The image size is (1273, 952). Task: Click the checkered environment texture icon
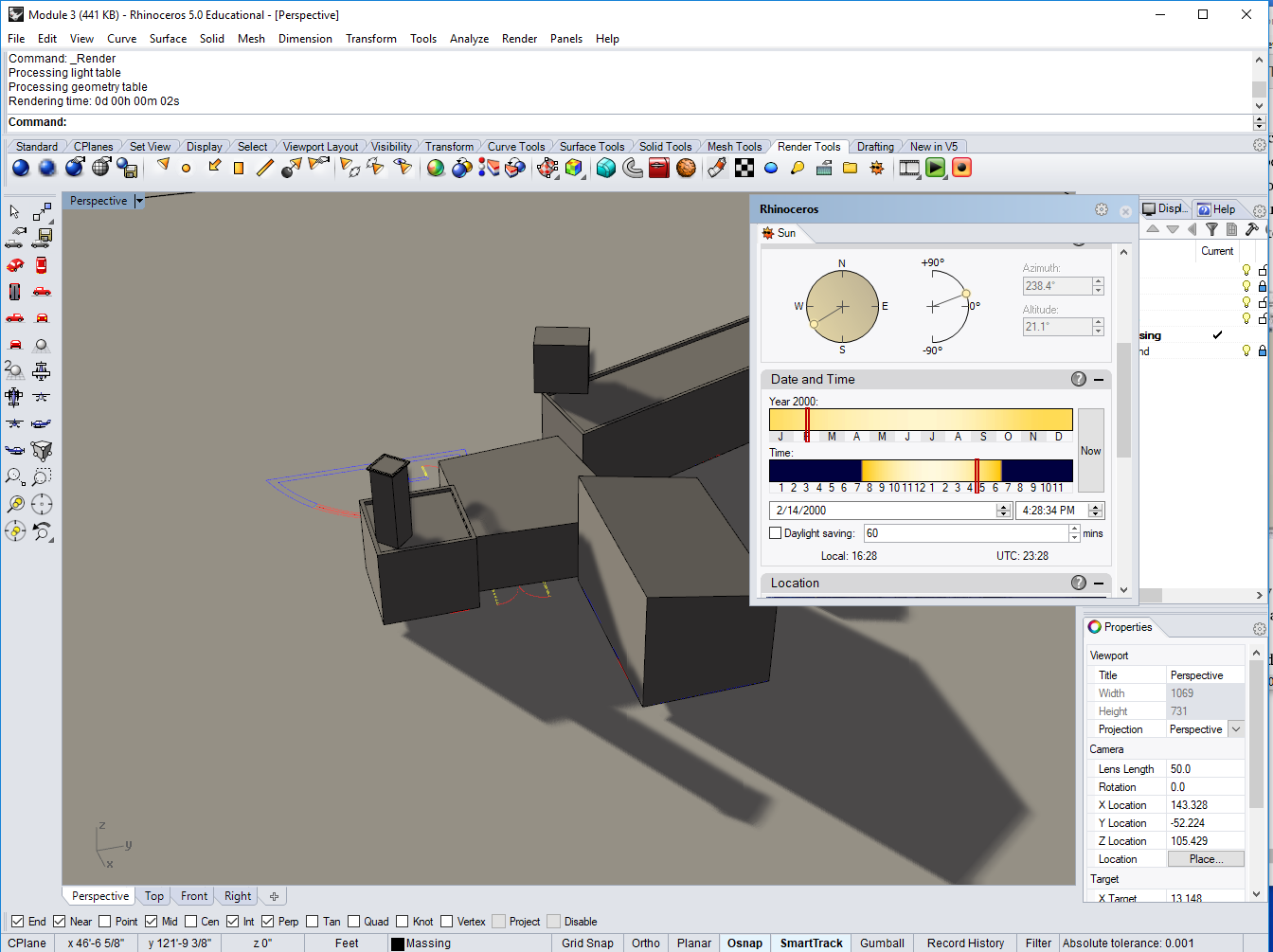click(745, 169)
